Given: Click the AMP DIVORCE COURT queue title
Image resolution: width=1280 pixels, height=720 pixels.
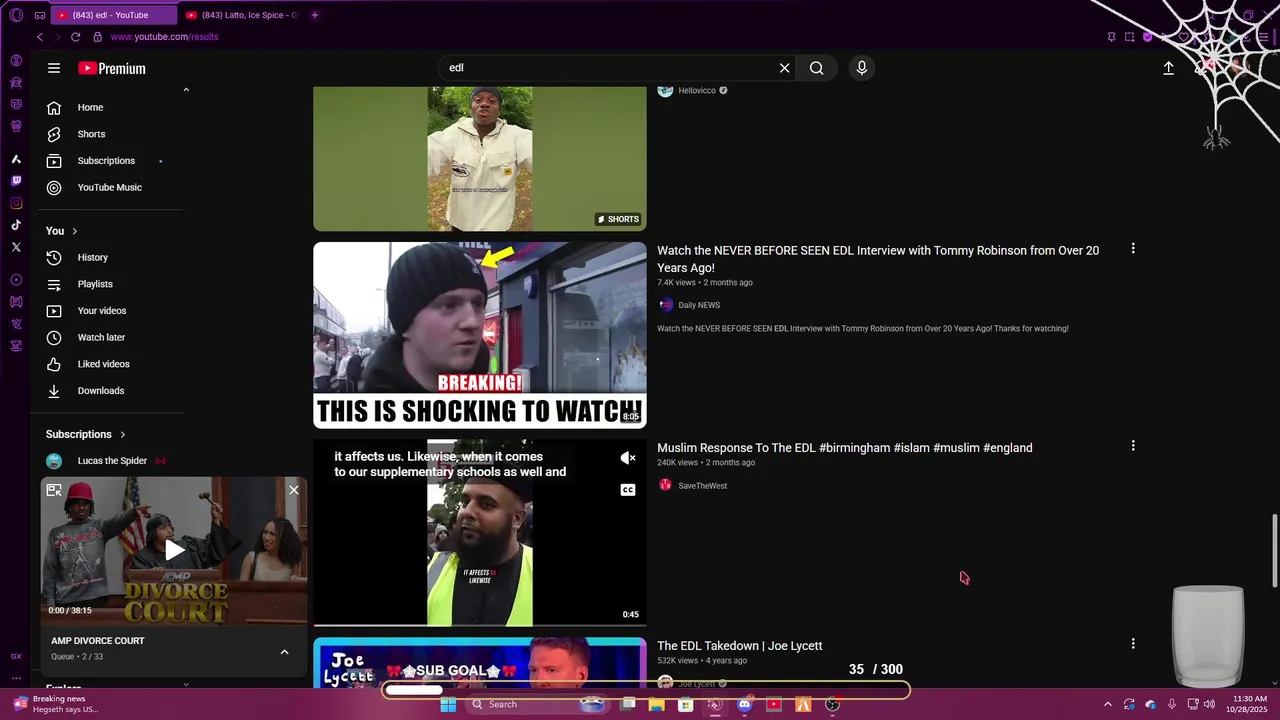Looking at the screenshot, I should (98, 641).
